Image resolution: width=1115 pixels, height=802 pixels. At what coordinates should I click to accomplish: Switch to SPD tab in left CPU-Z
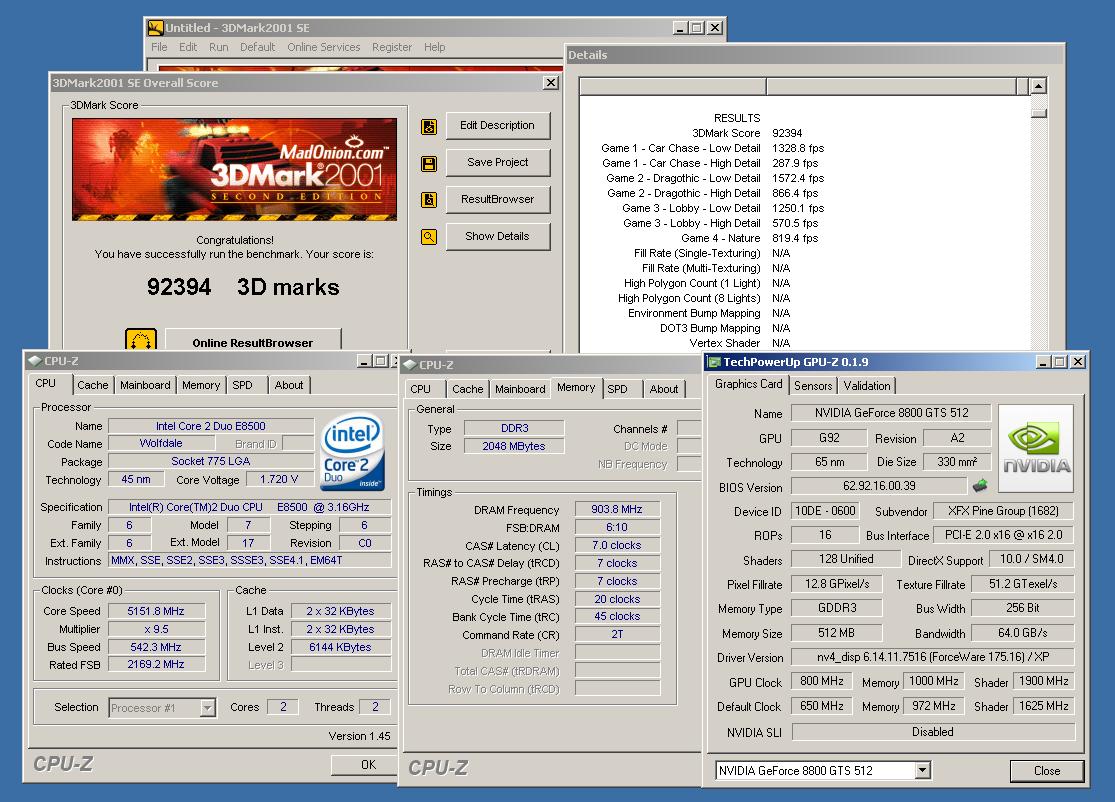pyautogui.click(x=242, y=385)
